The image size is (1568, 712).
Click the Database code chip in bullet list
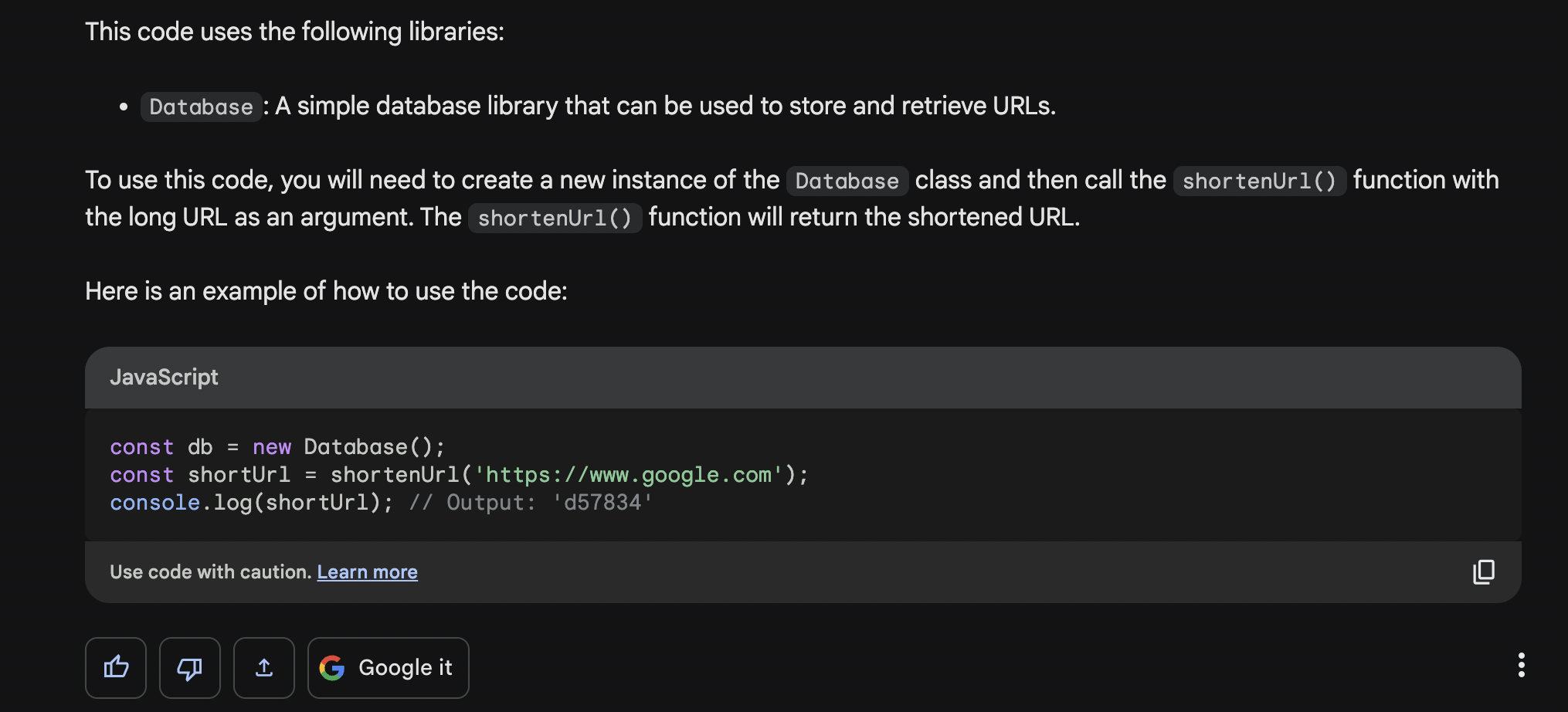point(201,107)
